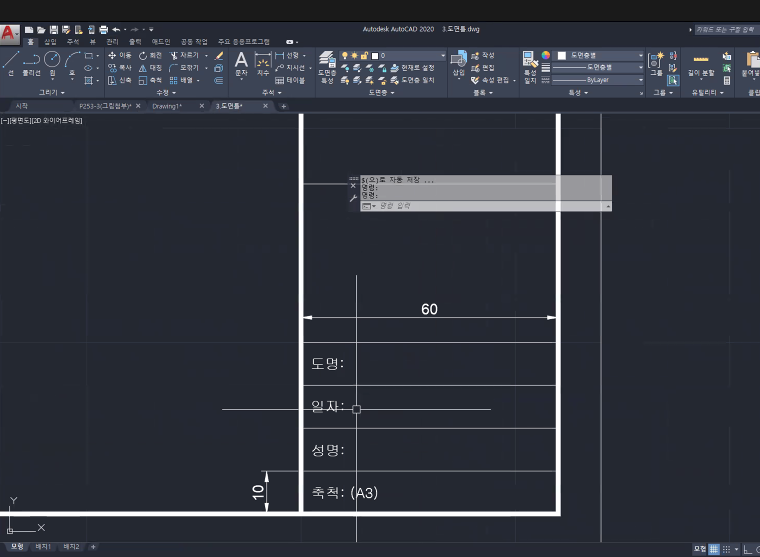The height and width of the screenshot is (557, 760).
Task: Open Layer Properties (도면층 특성) manager
Action: point(327,67)
